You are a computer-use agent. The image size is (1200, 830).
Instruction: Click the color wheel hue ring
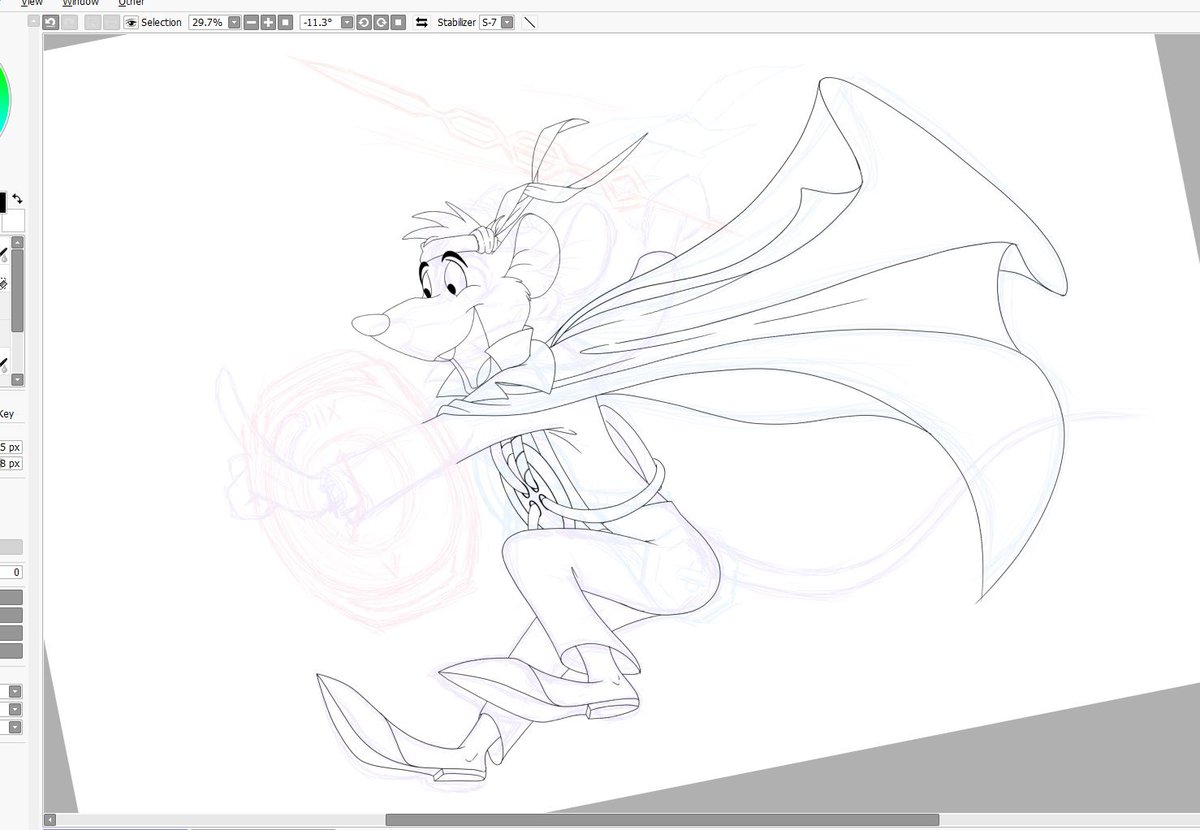[4, 100]
